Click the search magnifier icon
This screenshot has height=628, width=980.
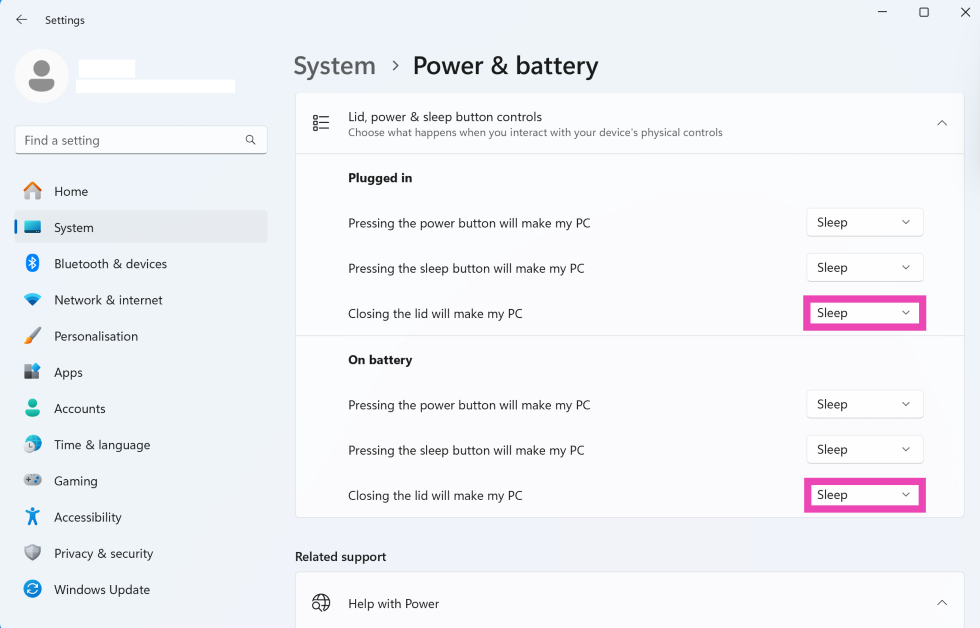tap(250, 140)
